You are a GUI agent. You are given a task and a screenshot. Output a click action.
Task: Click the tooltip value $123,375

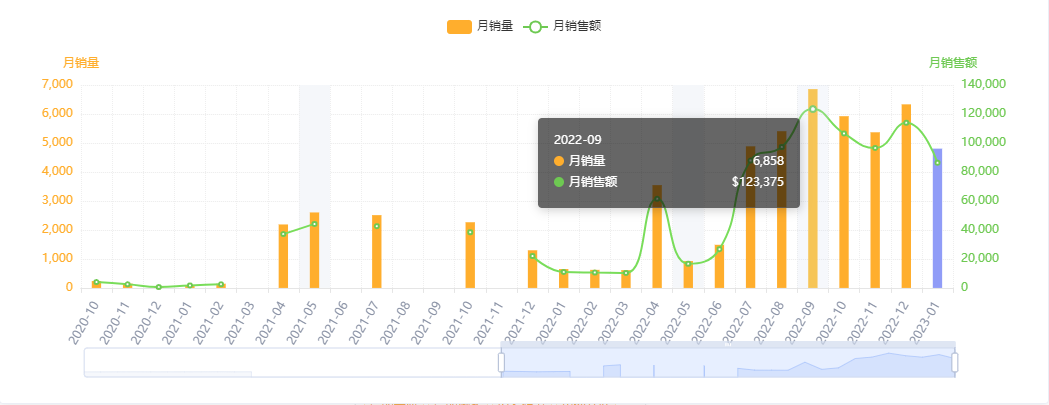(x=758, y=181)
